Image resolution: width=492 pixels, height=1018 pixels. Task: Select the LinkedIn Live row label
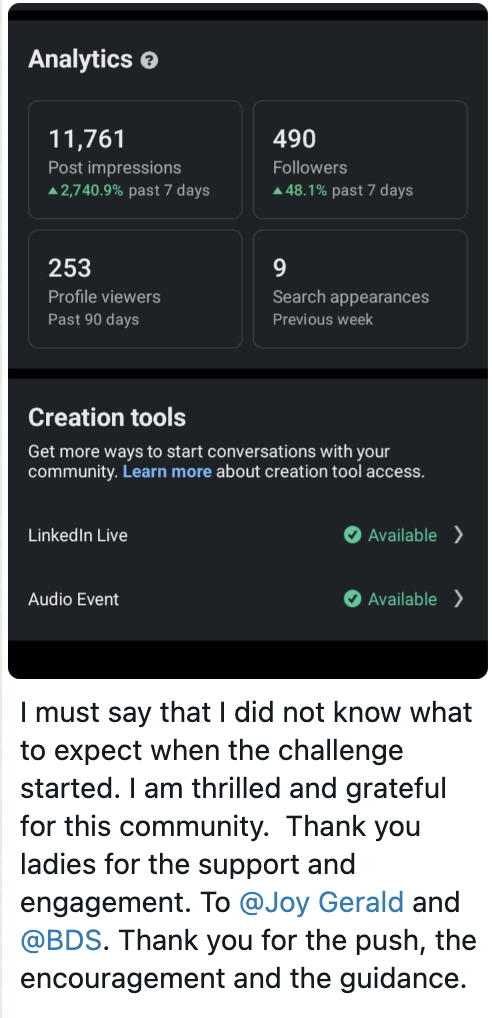(78, 536)
